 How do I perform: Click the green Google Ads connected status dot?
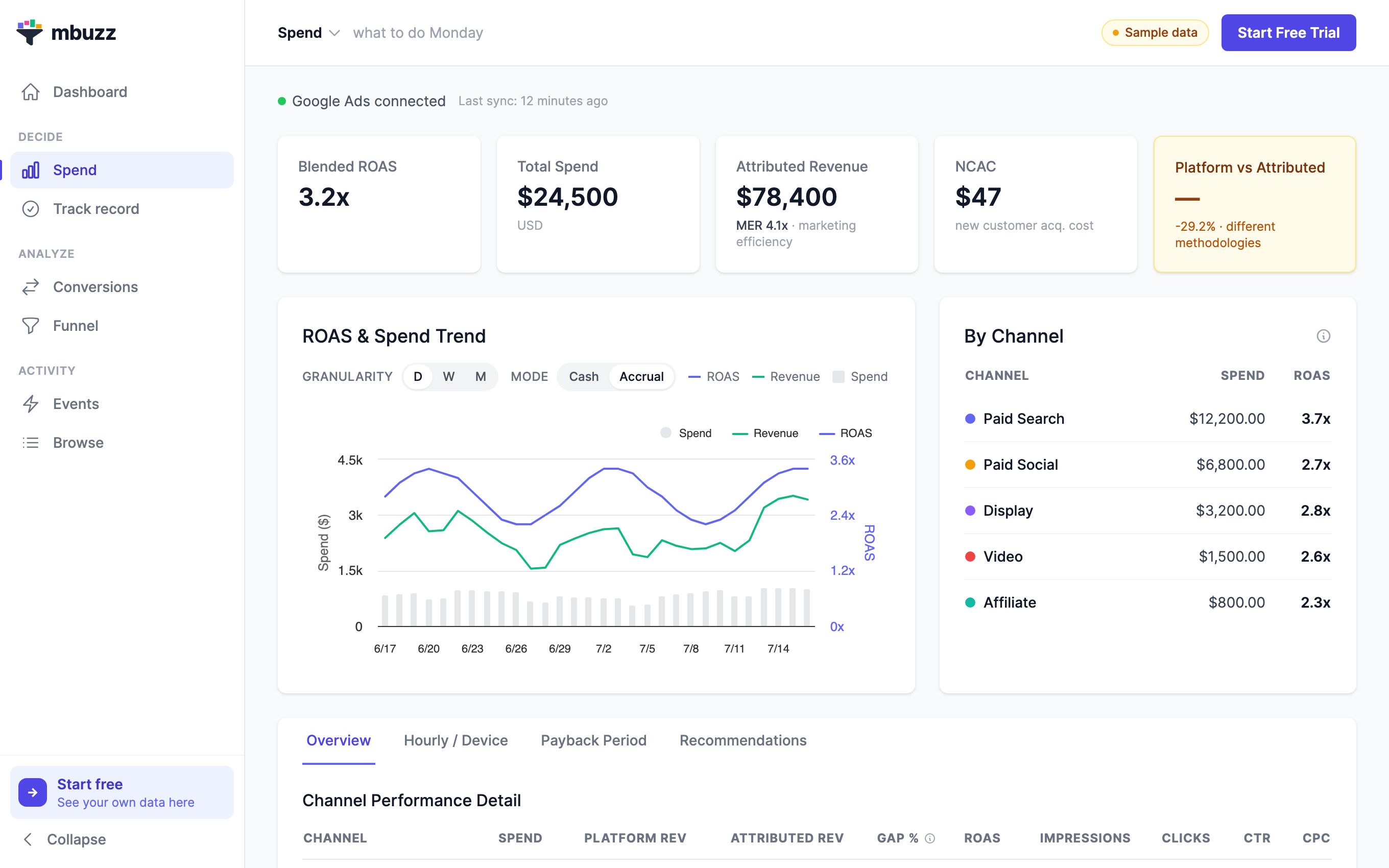tap(282, 101)
